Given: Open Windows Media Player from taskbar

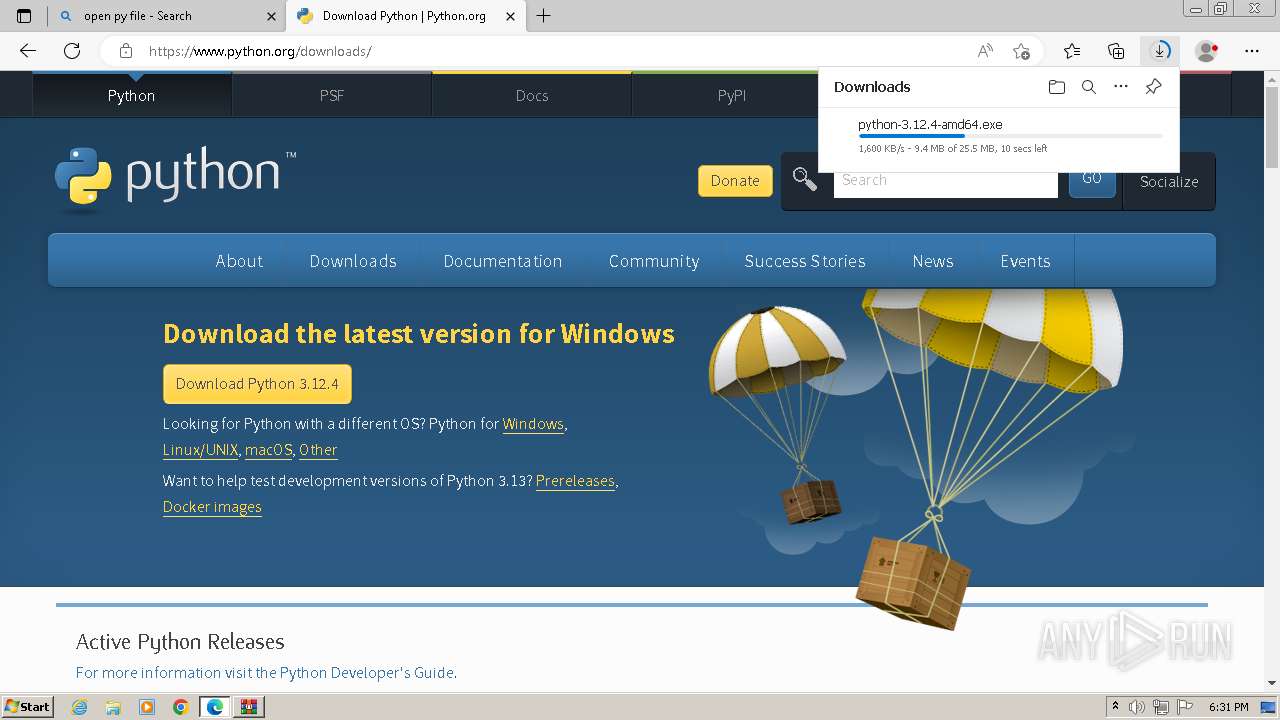Looking at the screenshot, I should click(147, 707).
